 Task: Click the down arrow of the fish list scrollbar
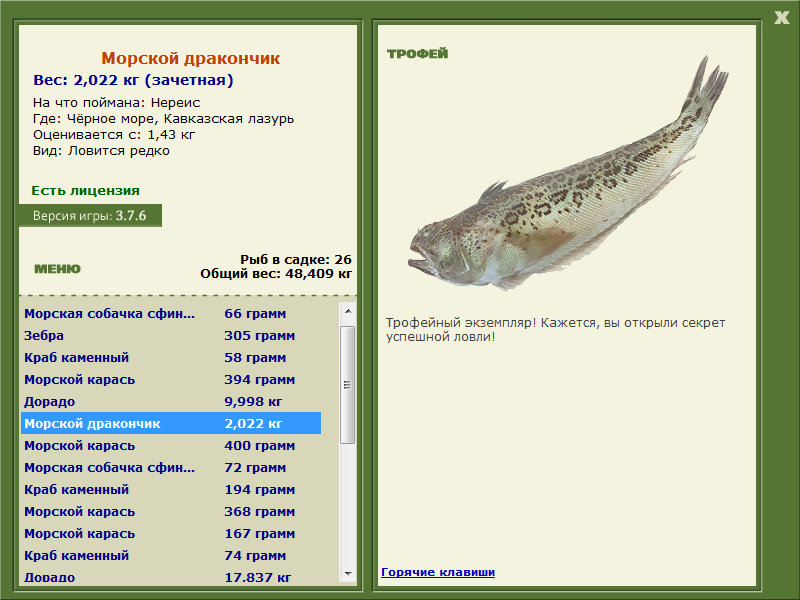point(348,574)
